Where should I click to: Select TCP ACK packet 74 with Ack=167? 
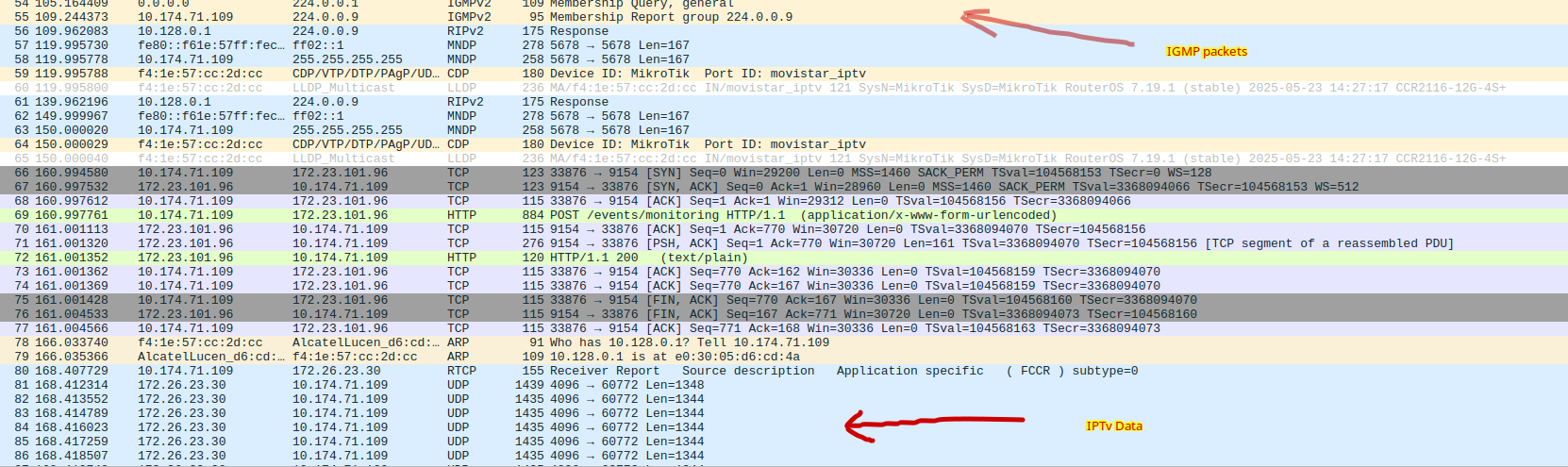(784, 286)
